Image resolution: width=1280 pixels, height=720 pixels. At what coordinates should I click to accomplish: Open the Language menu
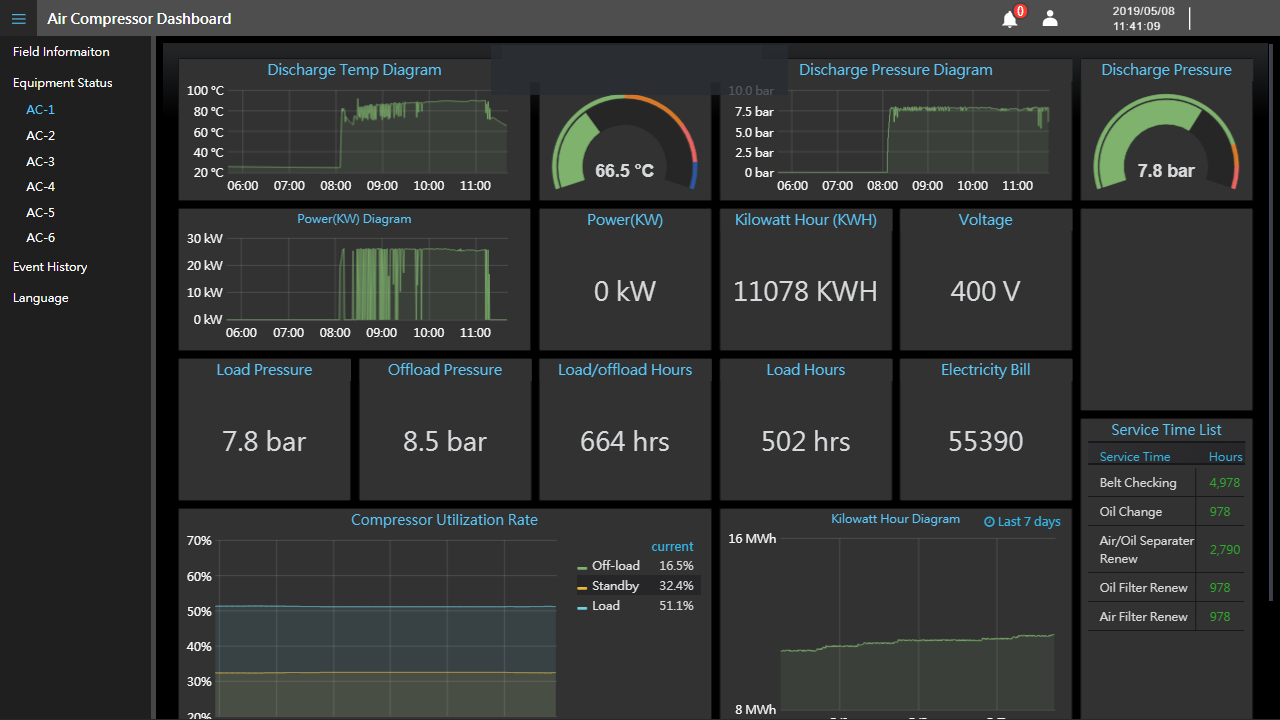[41, 298]
